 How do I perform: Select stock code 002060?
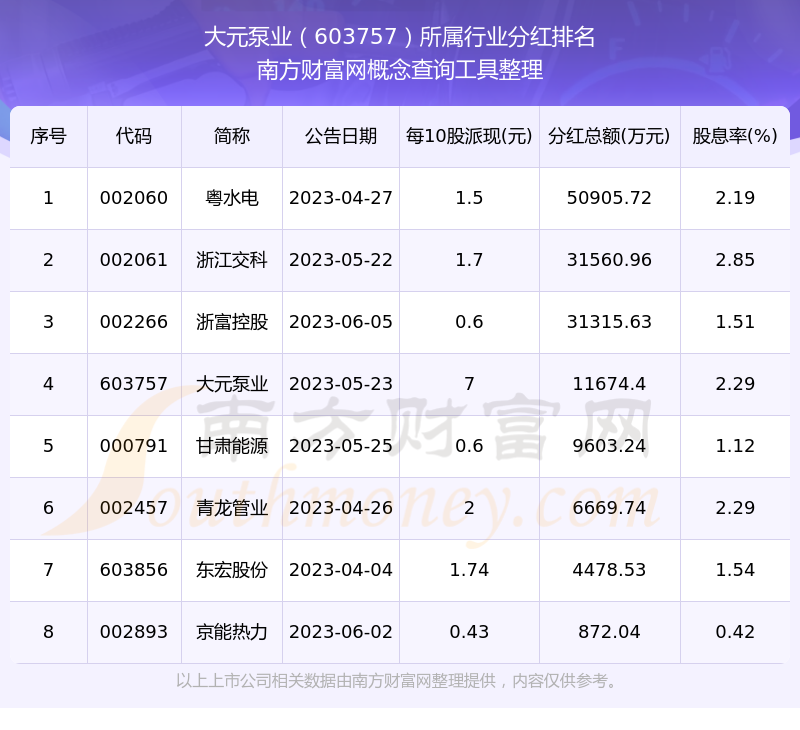click(x=134, y=198)
